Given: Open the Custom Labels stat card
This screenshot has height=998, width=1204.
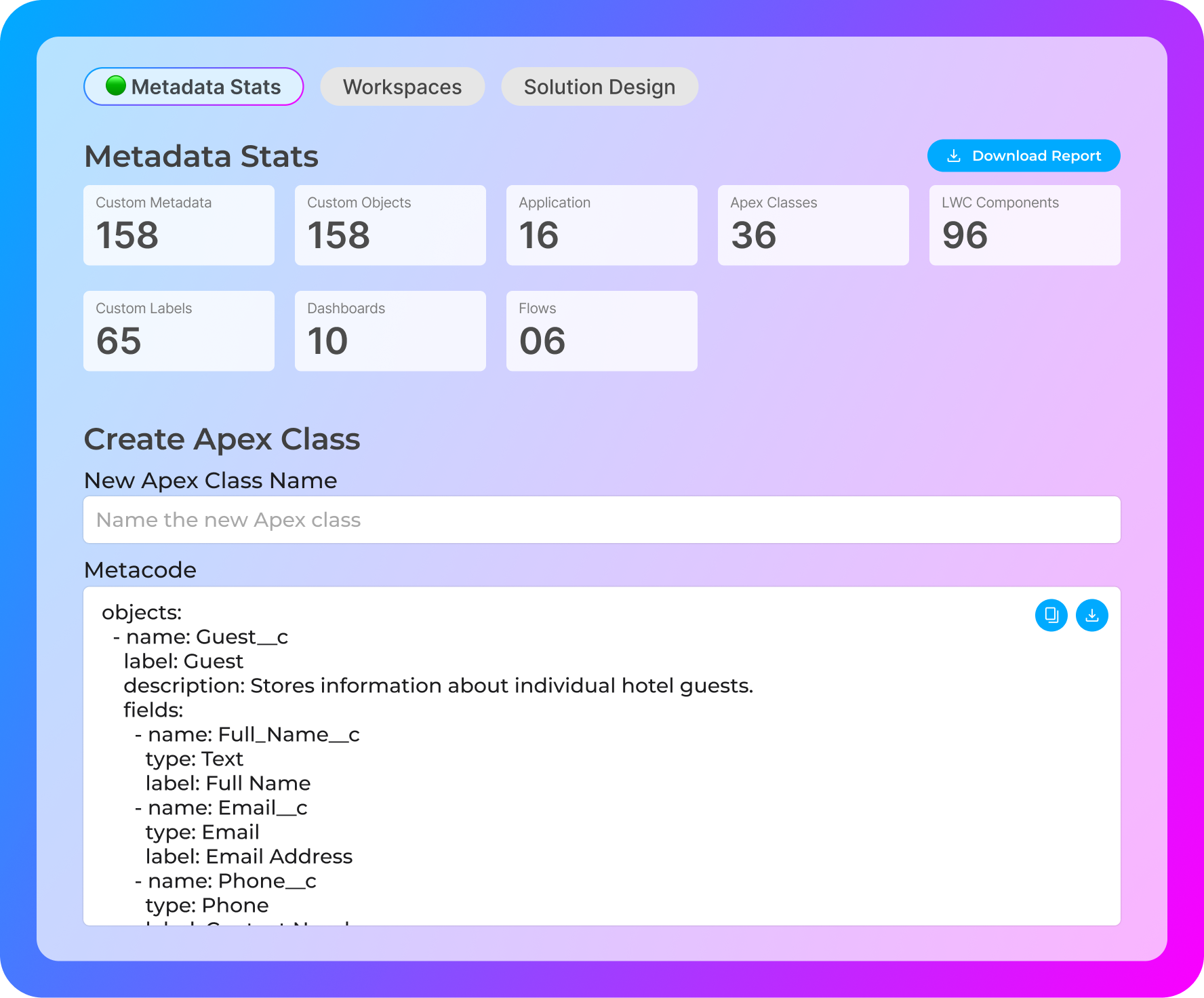Looking at the screenshot, I should tap(178, 330).
